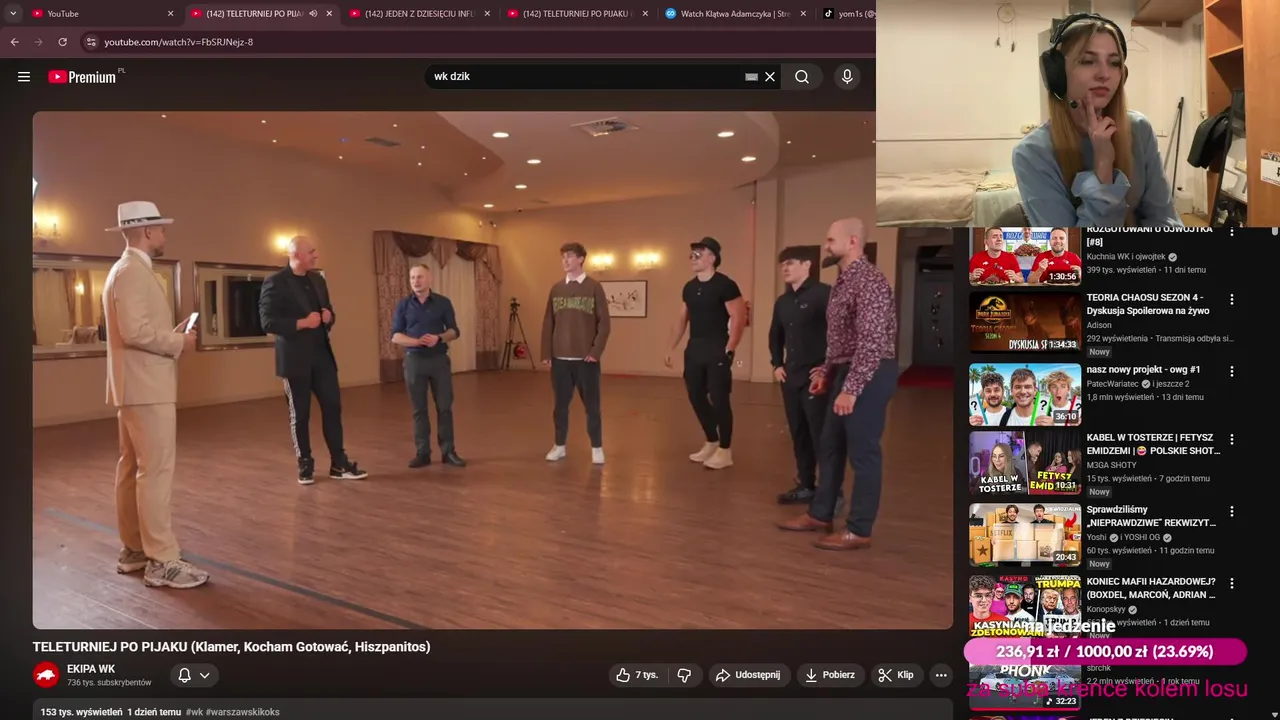Create a clip with Klip button
Screen dimensions: 1280x720
pos(896,675)
